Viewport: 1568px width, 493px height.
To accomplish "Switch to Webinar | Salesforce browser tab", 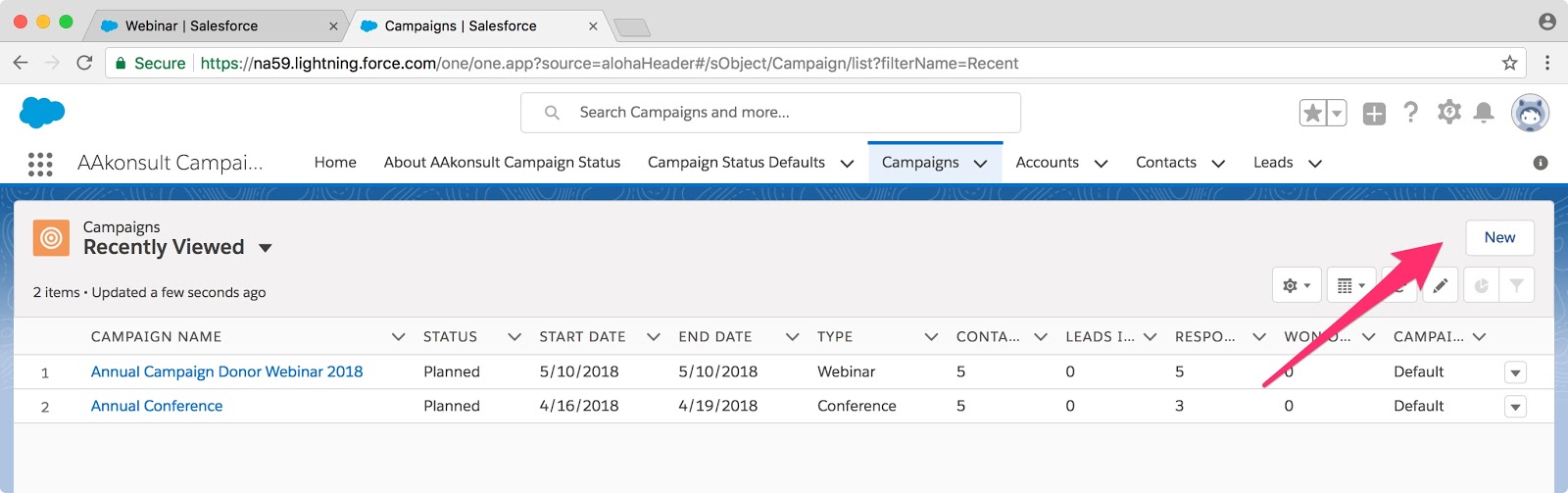I will point(191,25).
